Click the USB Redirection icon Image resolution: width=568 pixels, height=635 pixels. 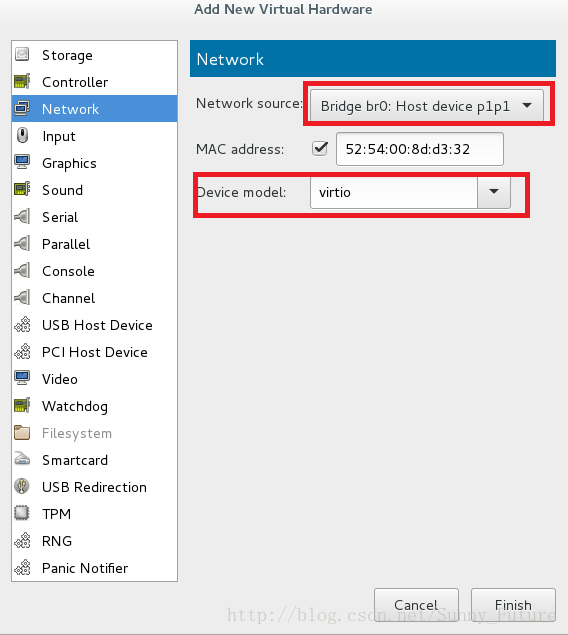pos(22,486)
